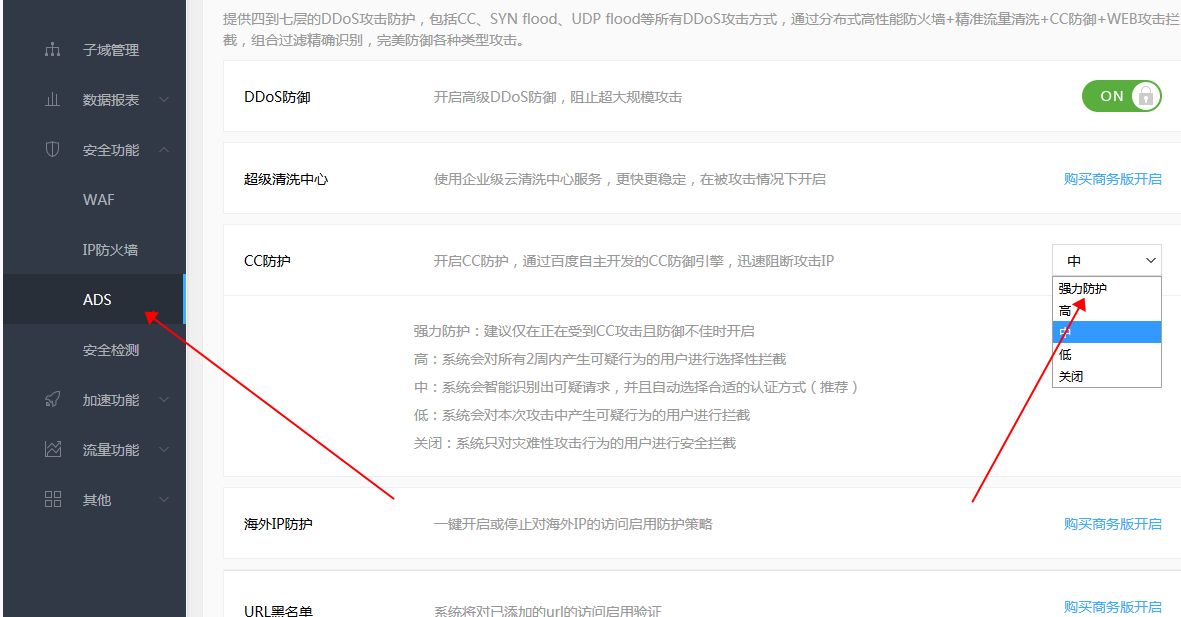The image size is (1181, 617).
Task: Click 购买商务版开启 next to 海外IP防护
Action: coord(1113,522)
